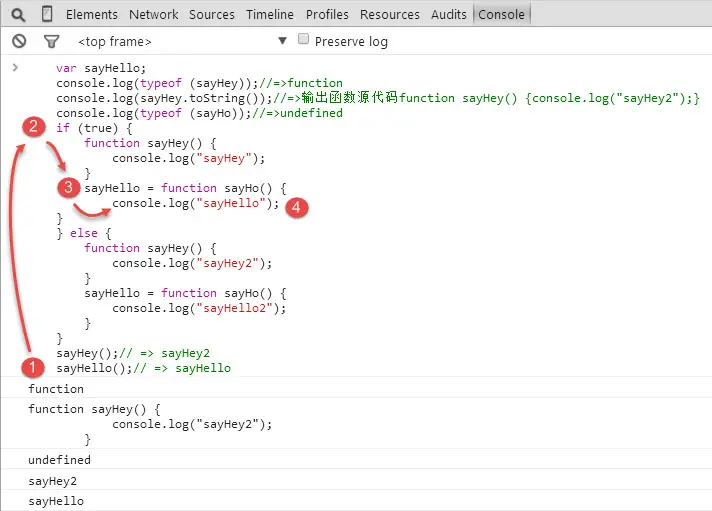The height and width of the screenshot is (511, 712).
Task: Click the console.log("sayHello2") code line
Action: (x=199, y=308)
